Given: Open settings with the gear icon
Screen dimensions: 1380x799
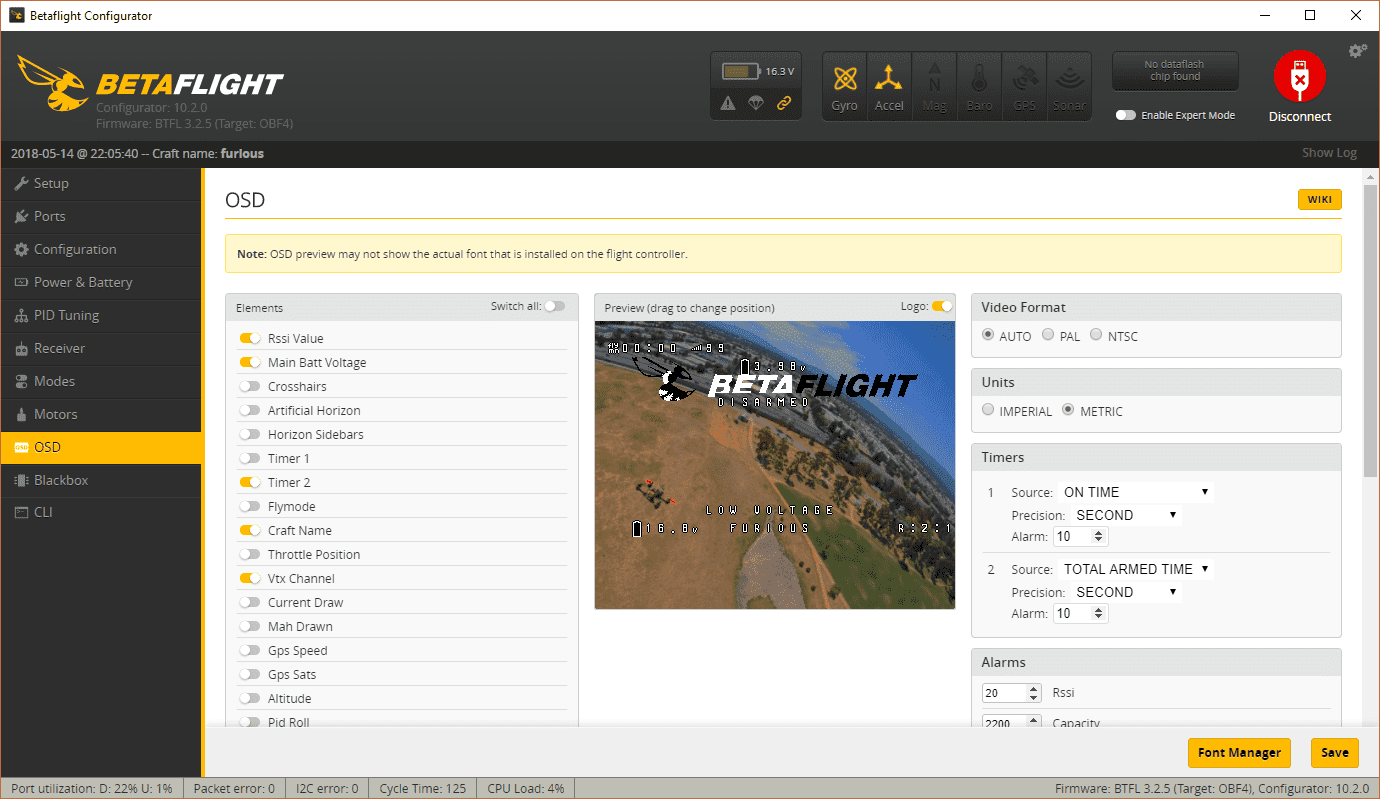Looking at the screenshot, I should click(1357, 50).
